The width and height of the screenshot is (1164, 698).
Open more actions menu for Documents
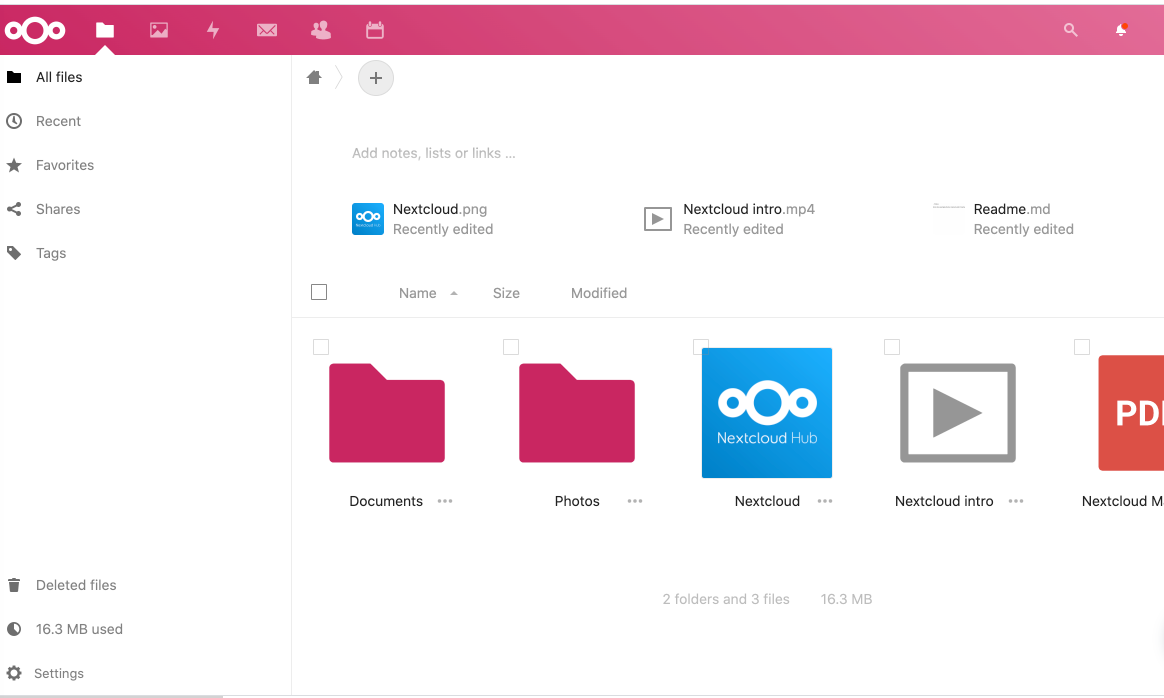click(445, 501)
